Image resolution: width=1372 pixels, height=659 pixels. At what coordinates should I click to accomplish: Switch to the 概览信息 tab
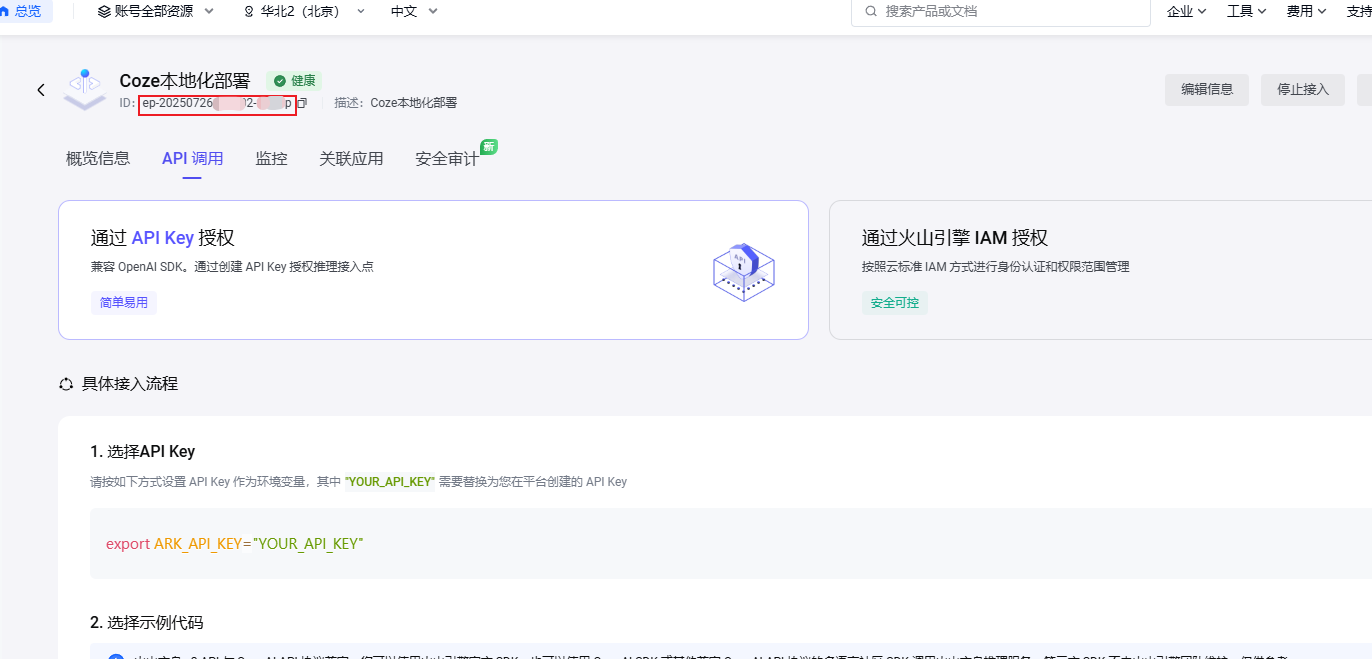pos(98,158)
